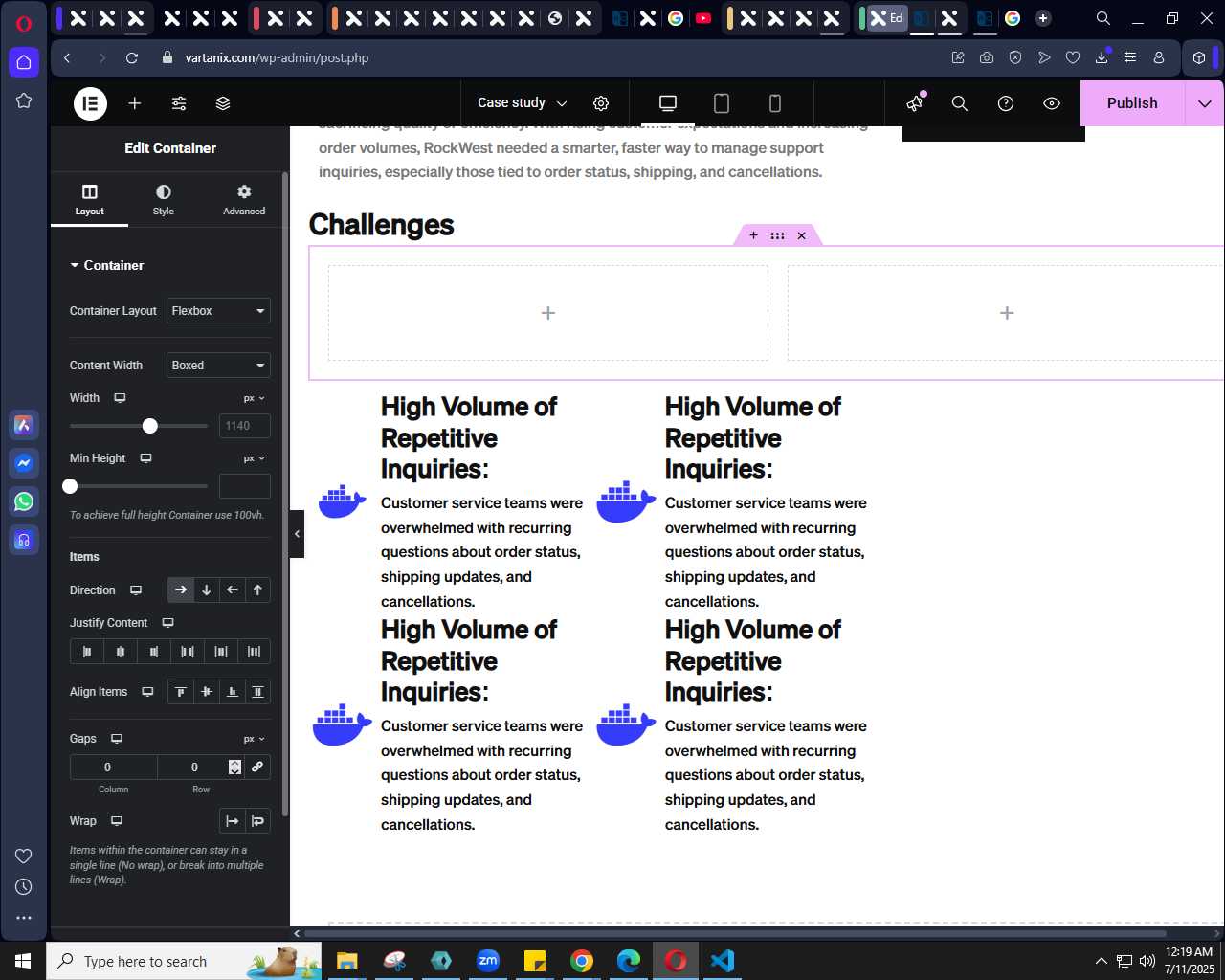Switch to the Style tab
Screen dimensions: 1225x980
tap(164, 200)
